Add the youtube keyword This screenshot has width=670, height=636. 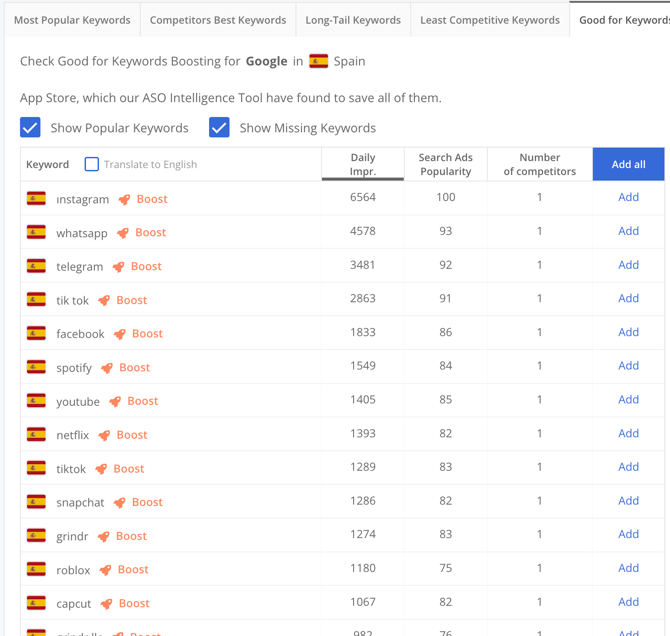click(628, 400)
